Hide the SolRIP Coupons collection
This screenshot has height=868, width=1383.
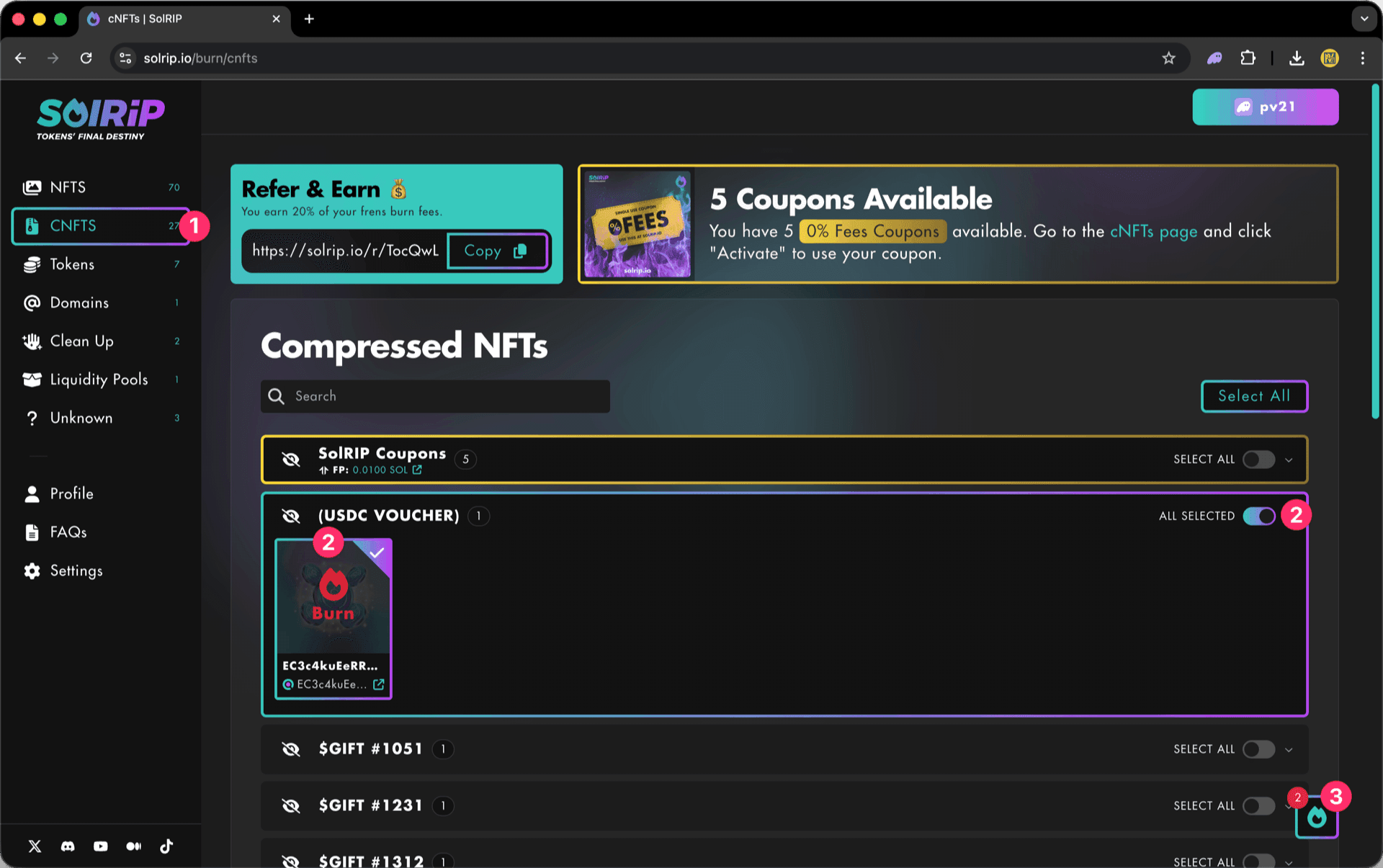pyautogui.click(x=291, y=460)
